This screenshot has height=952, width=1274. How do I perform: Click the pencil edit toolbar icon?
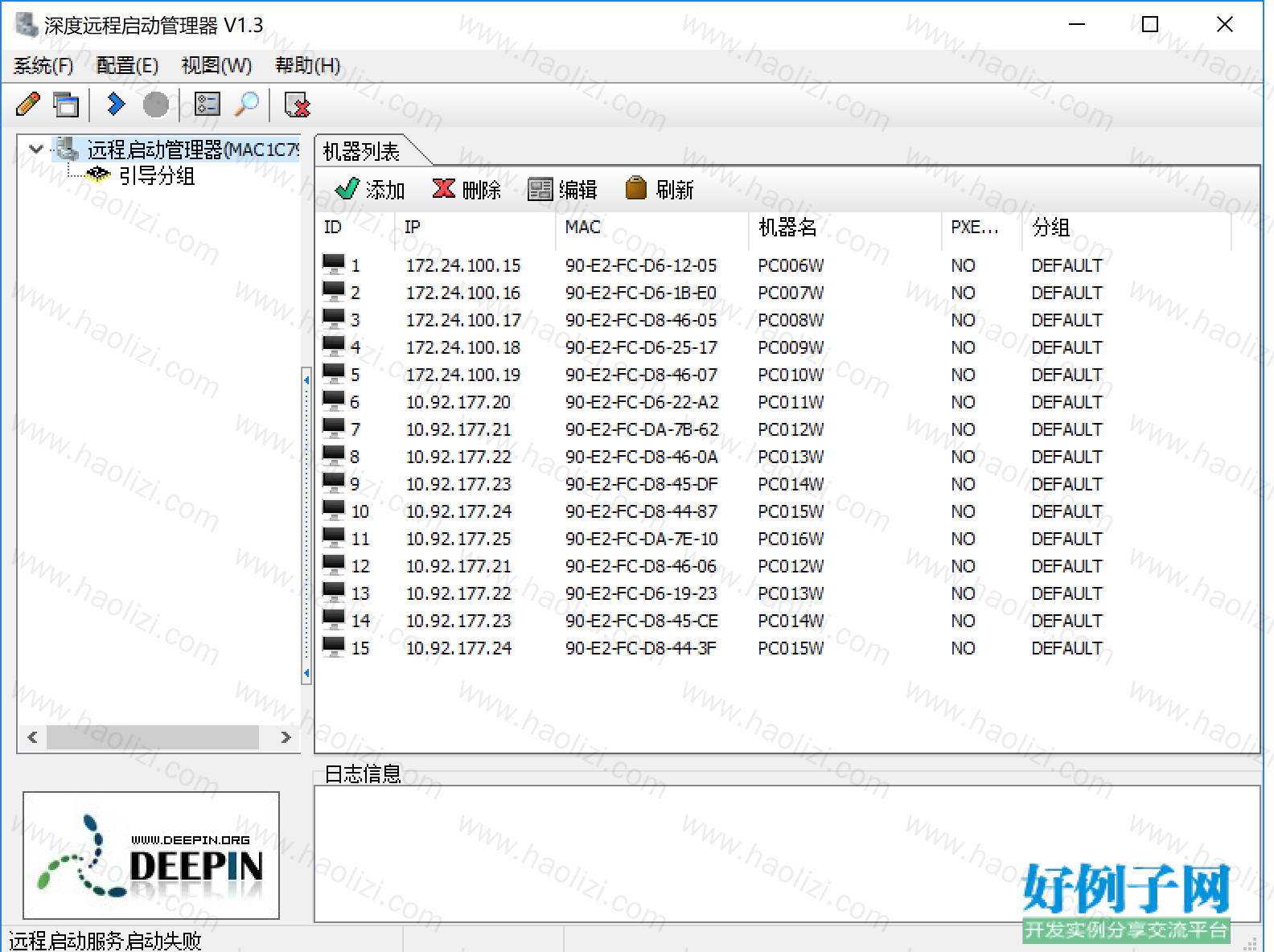pyautogui.click(x=28, y=105)
